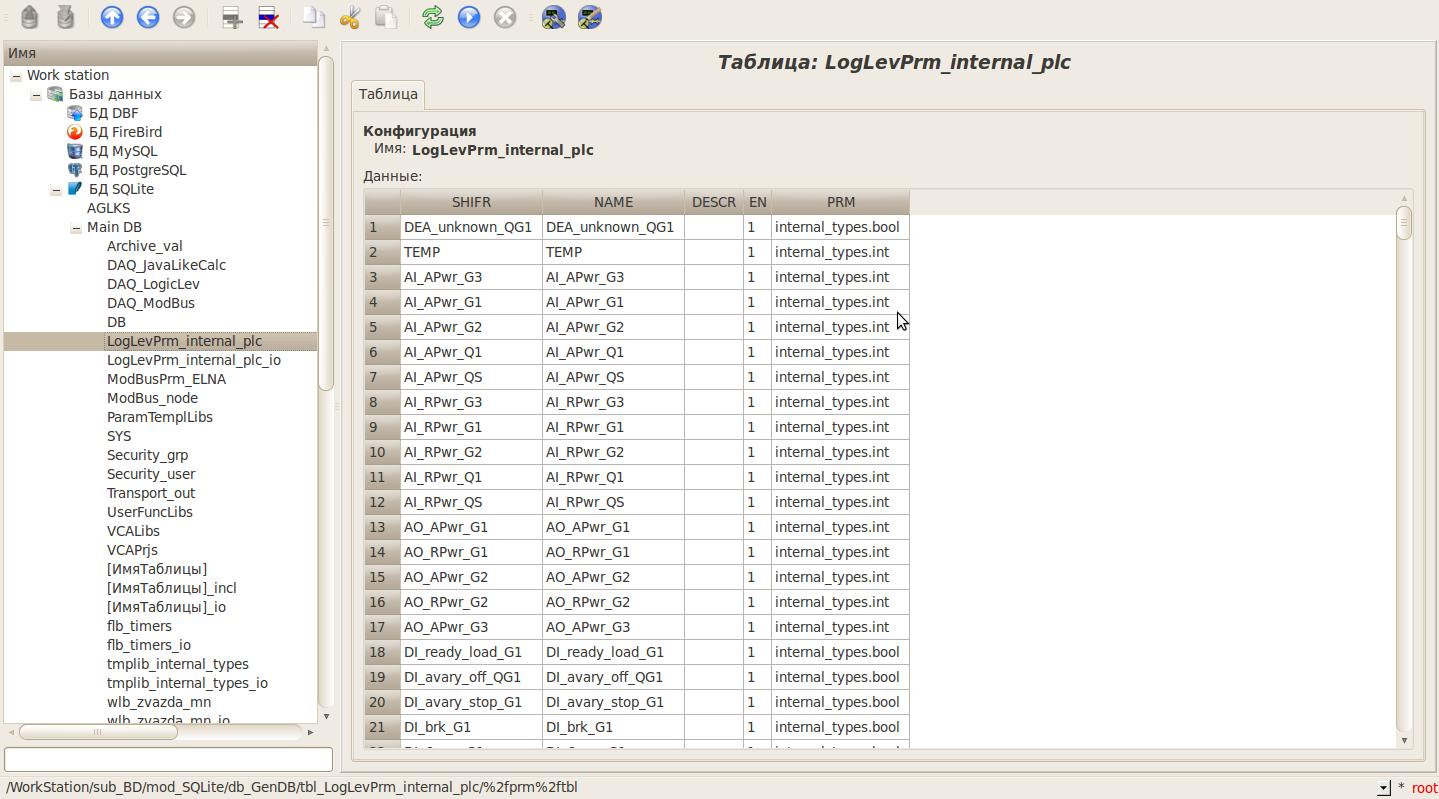The height and width of the screenshot is (799, 1439).
Task: Select the Таблица tab
Action: tap(388, 94)
